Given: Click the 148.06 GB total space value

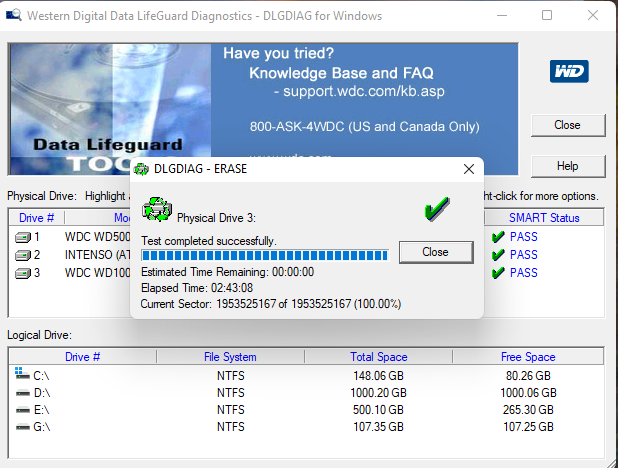Looking at the screenshot, I should point(378,376).
